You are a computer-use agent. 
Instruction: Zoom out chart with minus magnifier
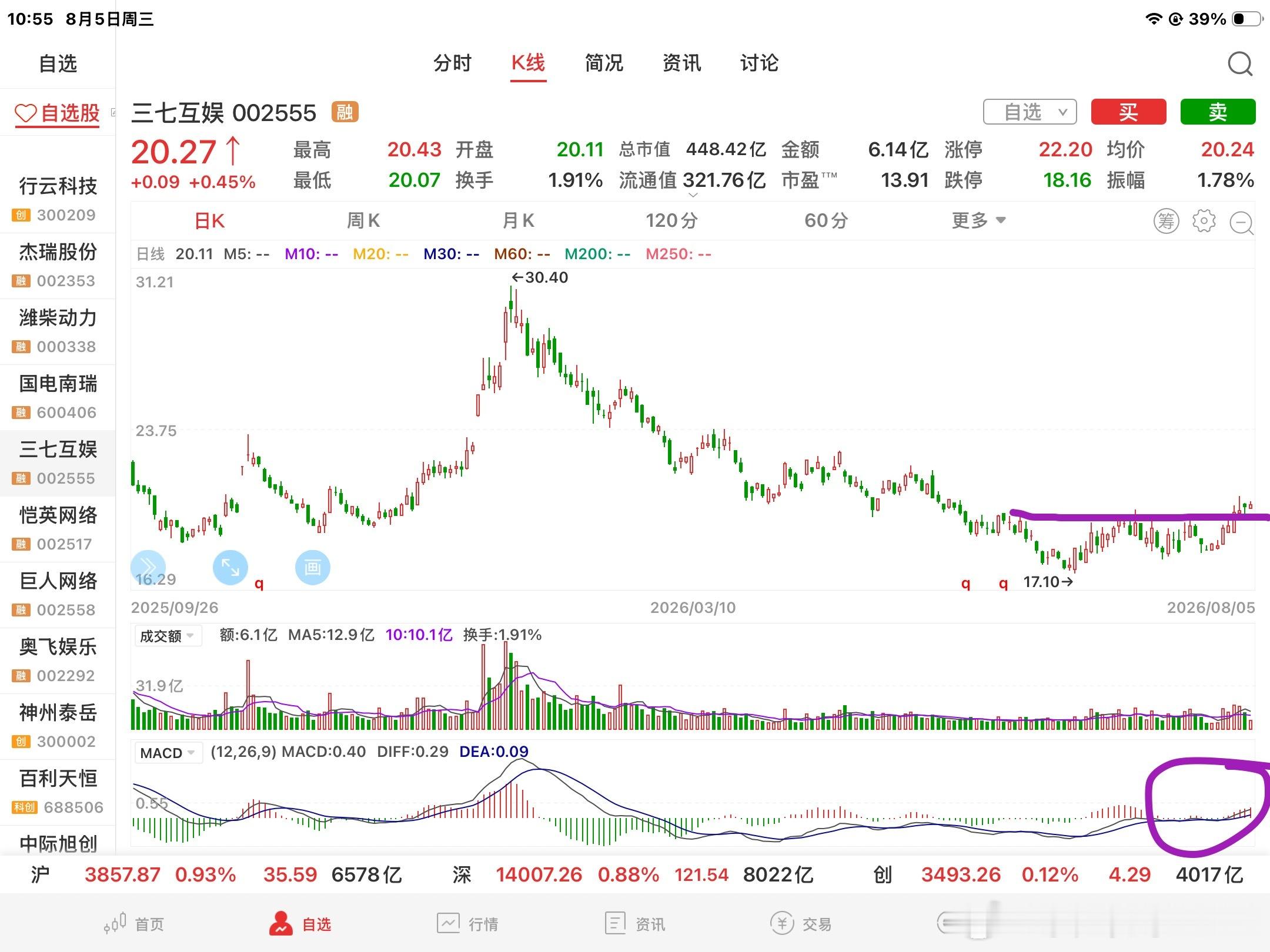coord(1242,223)
